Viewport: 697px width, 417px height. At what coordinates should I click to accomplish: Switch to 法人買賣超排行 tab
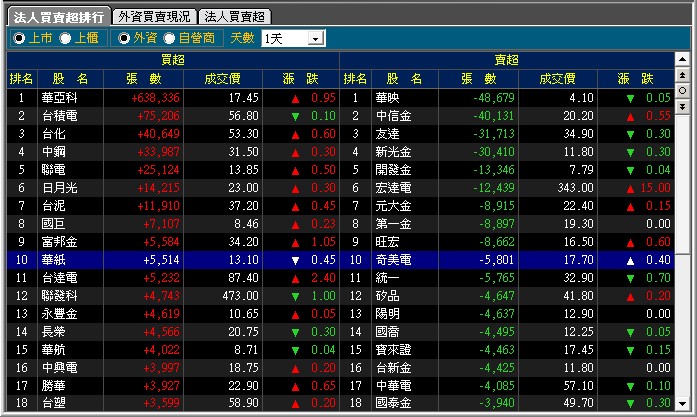pyautogui.click(x=59, y=17)
